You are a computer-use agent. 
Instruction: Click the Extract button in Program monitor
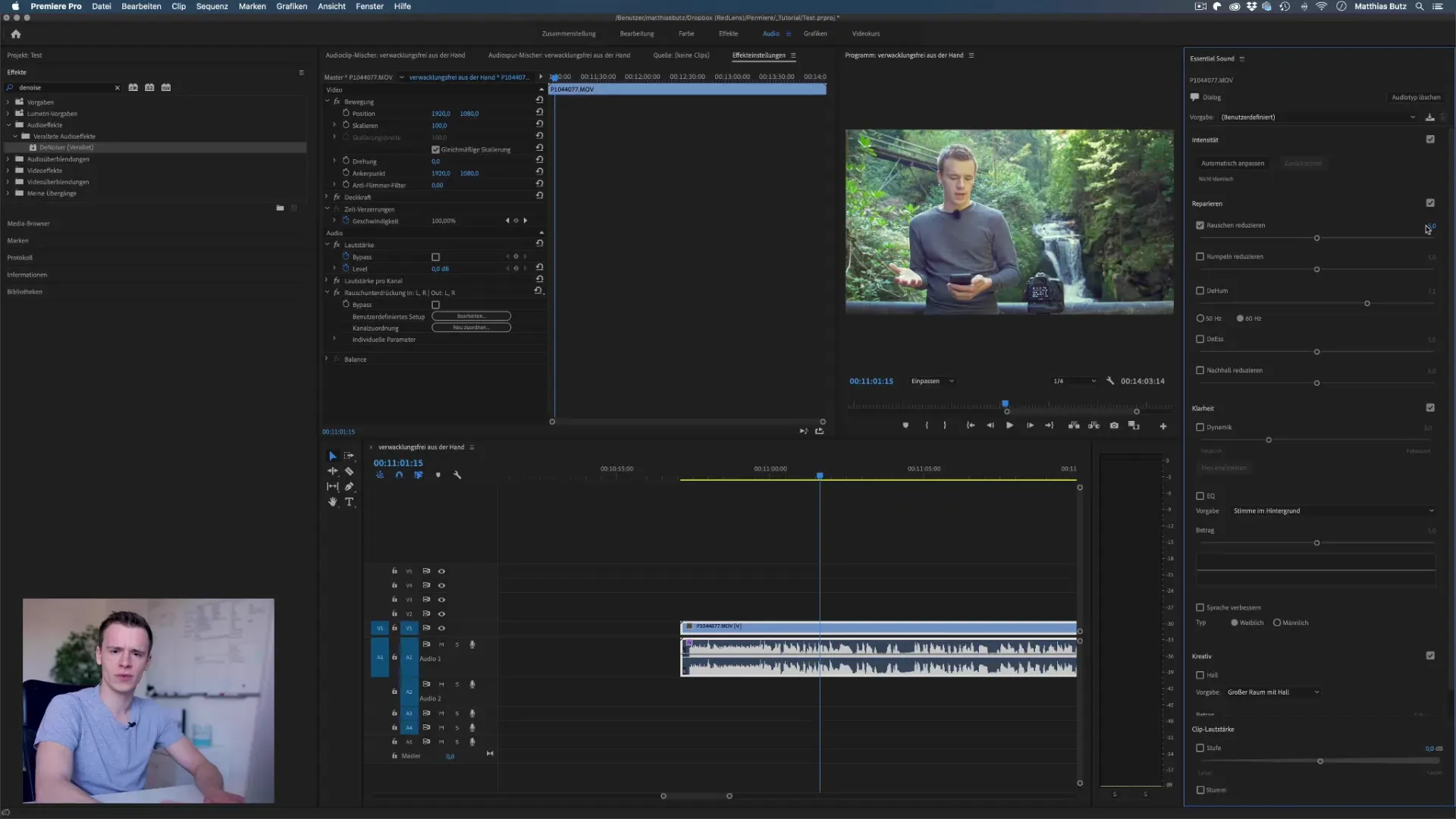pos(1094,425)
